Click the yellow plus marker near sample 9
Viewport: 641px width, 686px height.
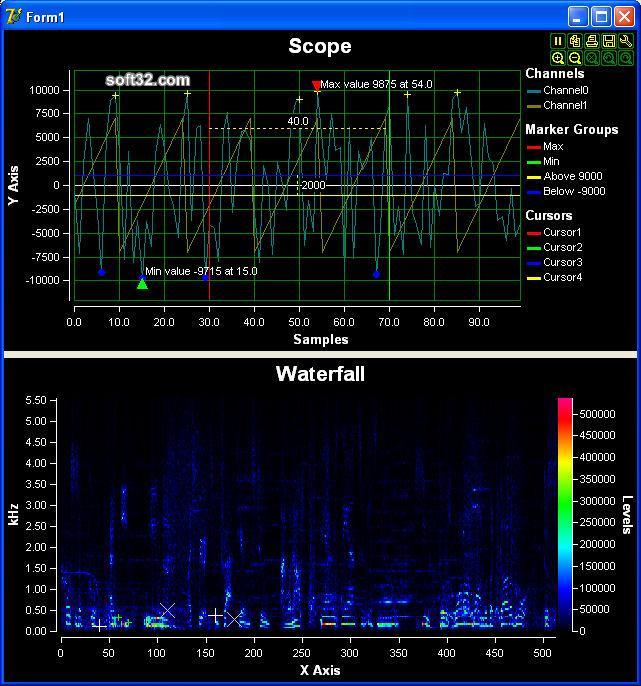tap(116, 95)
